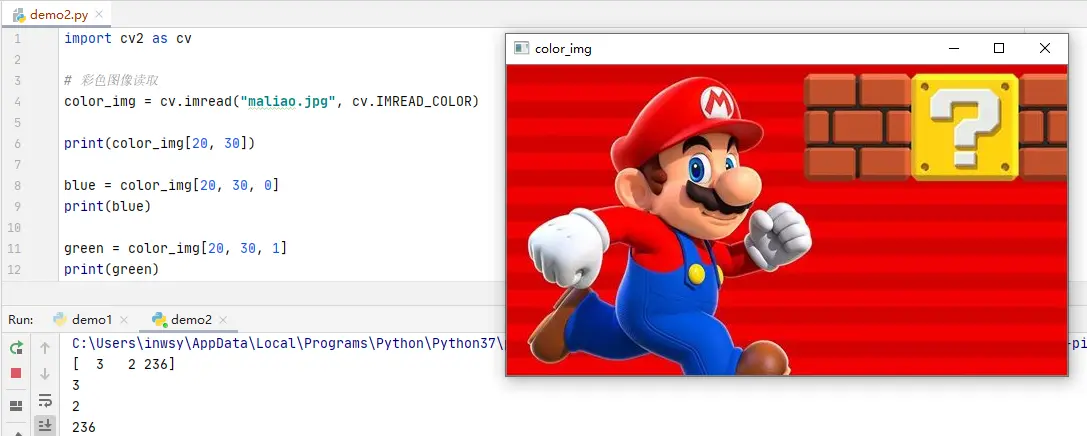The width and height of the screenshot is (1087, 436).
Task: Toggle scroll to end of output
Action: pos(45,425)
